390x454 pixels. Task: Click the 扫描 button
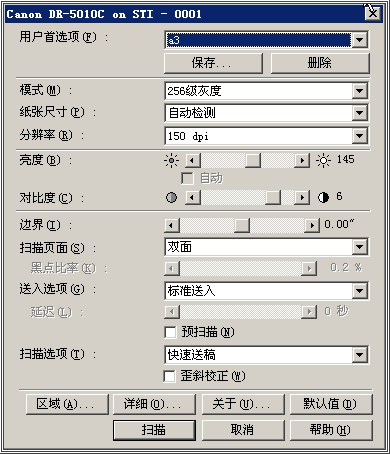[154, 430]
